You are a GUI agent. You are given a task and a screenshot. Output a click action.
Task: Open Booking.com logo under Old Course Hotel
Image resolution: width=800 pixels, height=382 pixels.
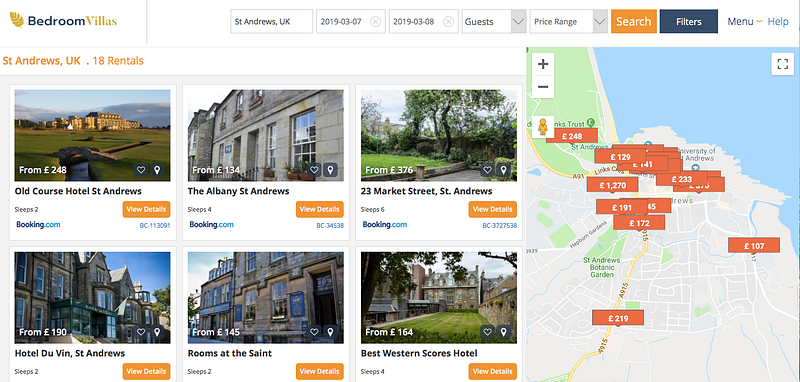tap(38, 224)
